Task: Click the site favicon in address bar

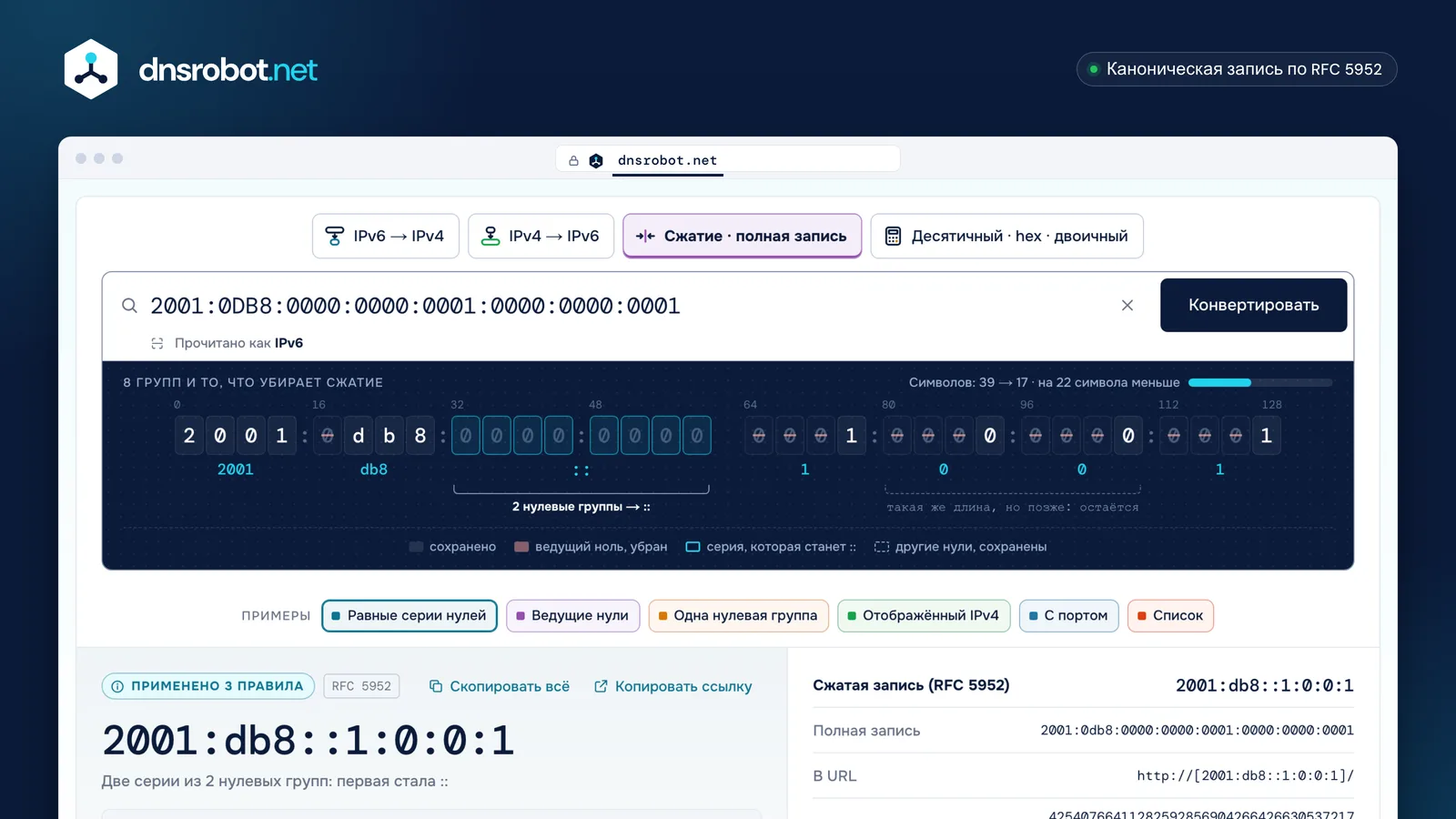Action: tap(596, 161)
